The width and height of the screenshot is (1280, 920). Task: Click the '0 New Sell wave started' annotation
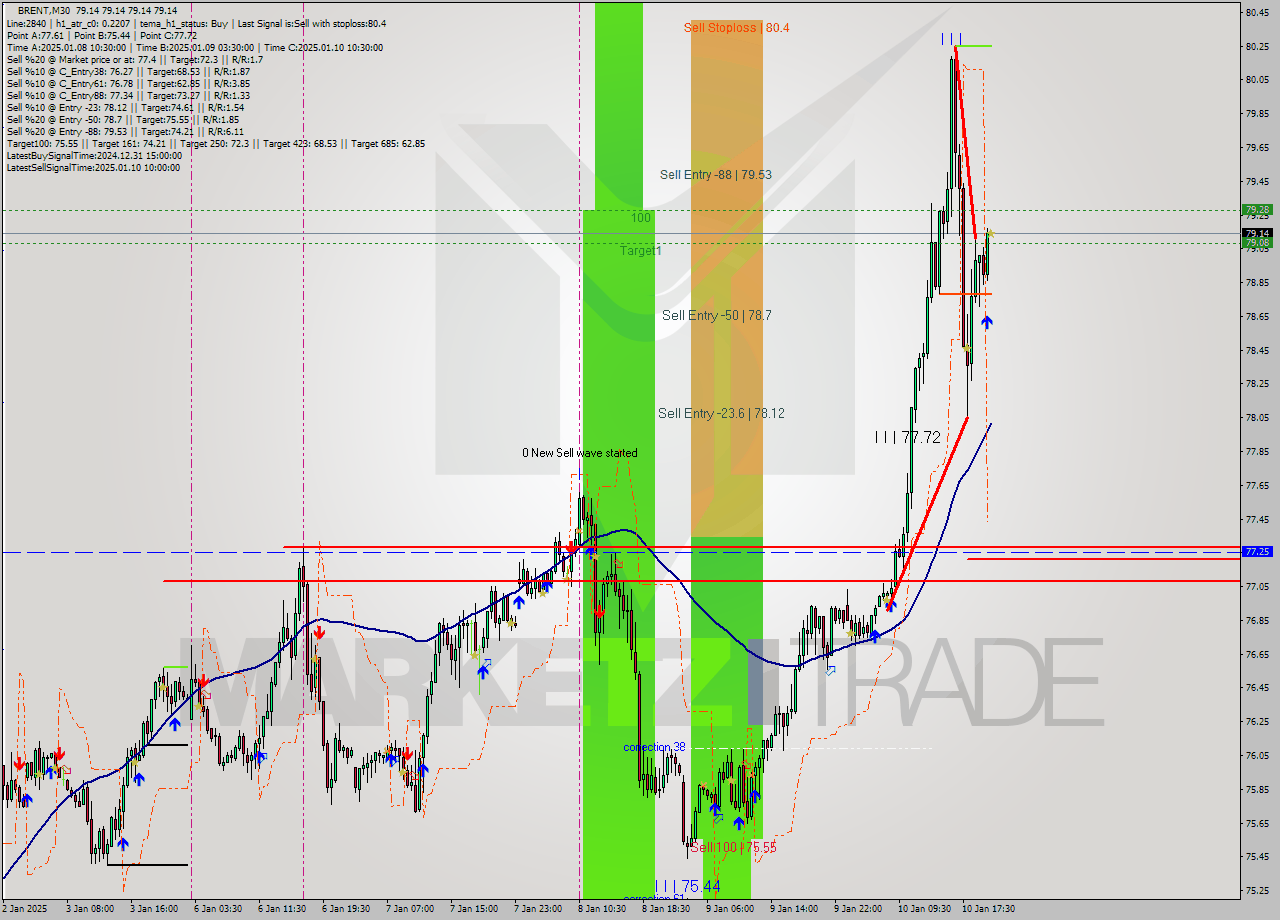pos(579,453)
